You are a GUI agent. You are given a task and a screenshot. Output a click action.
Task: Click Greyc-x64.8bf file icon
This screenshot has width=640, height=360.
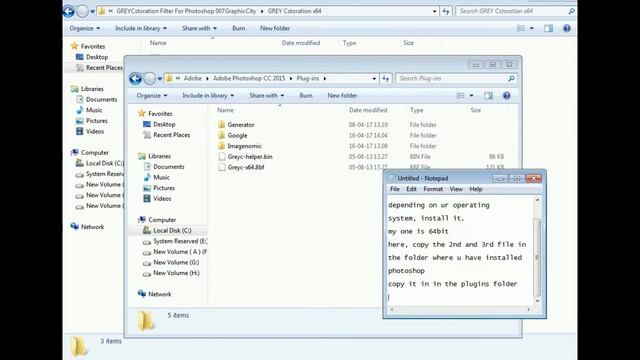[x=222, y=167]
